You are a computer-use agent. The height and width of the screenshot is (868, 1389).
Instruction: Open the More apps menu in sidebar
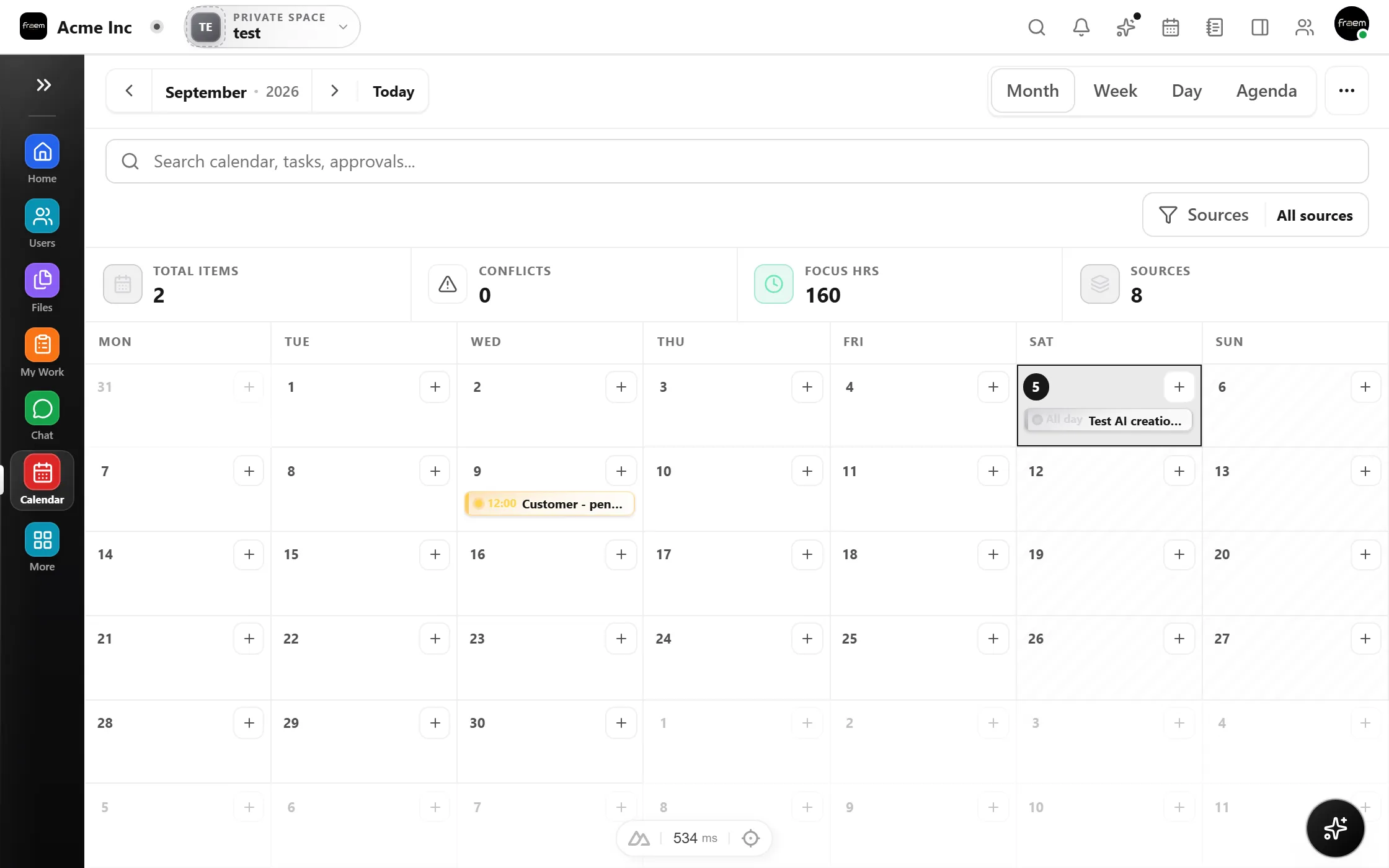pos(42,547)
